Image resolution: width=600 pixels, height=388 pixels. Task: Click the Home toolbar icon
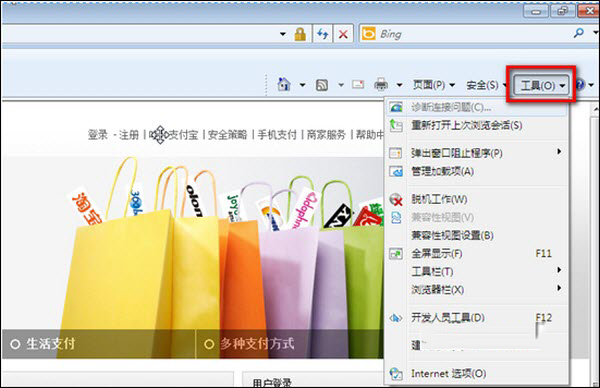pyautogui.click(x=284, y=85)
